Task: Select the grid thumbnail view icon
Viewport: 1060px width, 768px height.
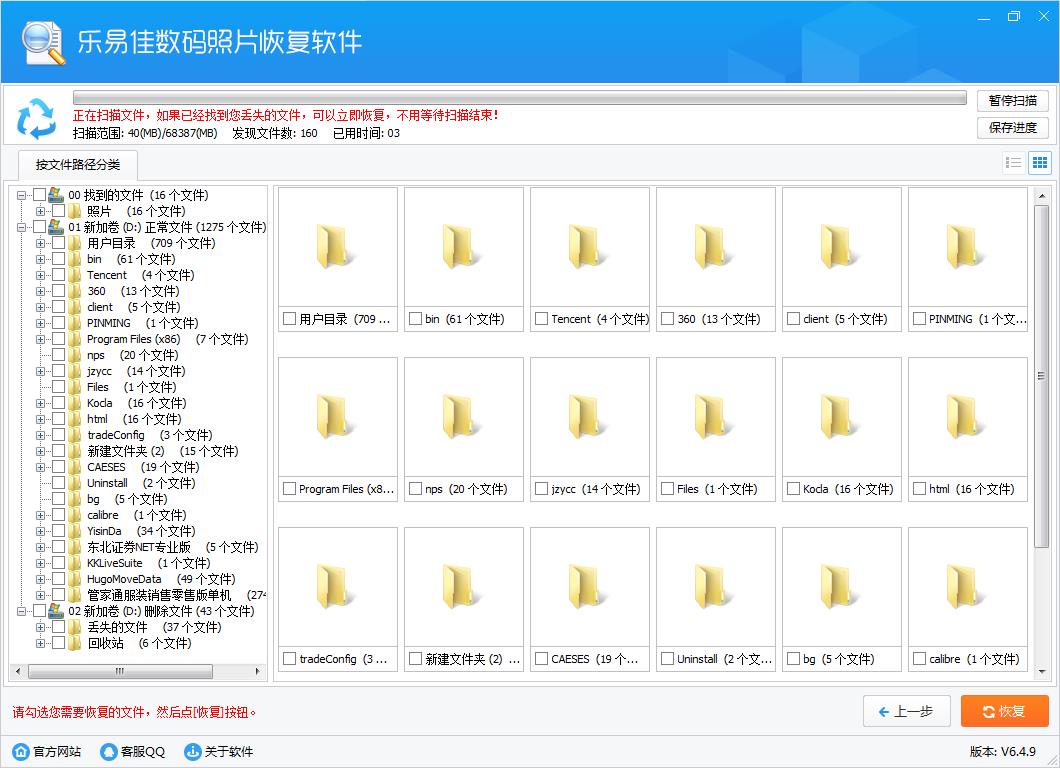Action: click(x=1039, y=162)
